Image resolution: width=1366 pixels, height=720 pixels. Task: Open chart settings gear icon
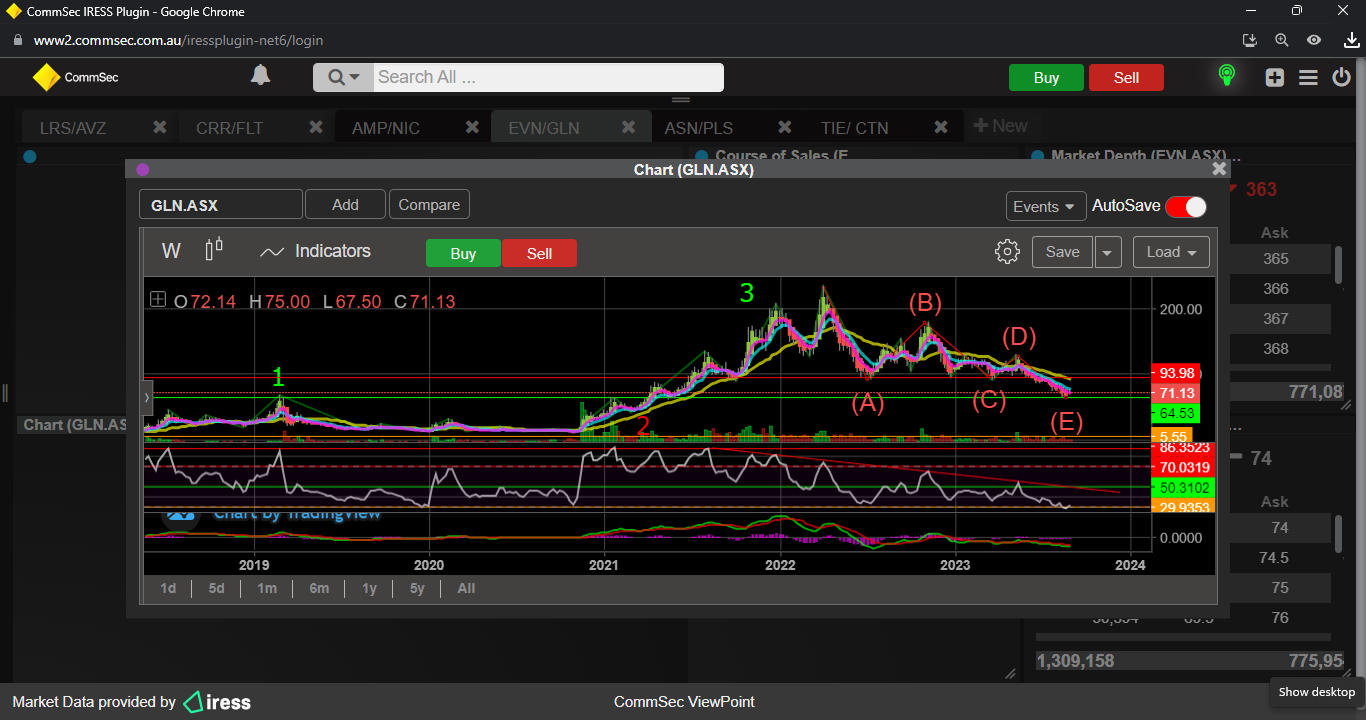(x=1007, y=251)
